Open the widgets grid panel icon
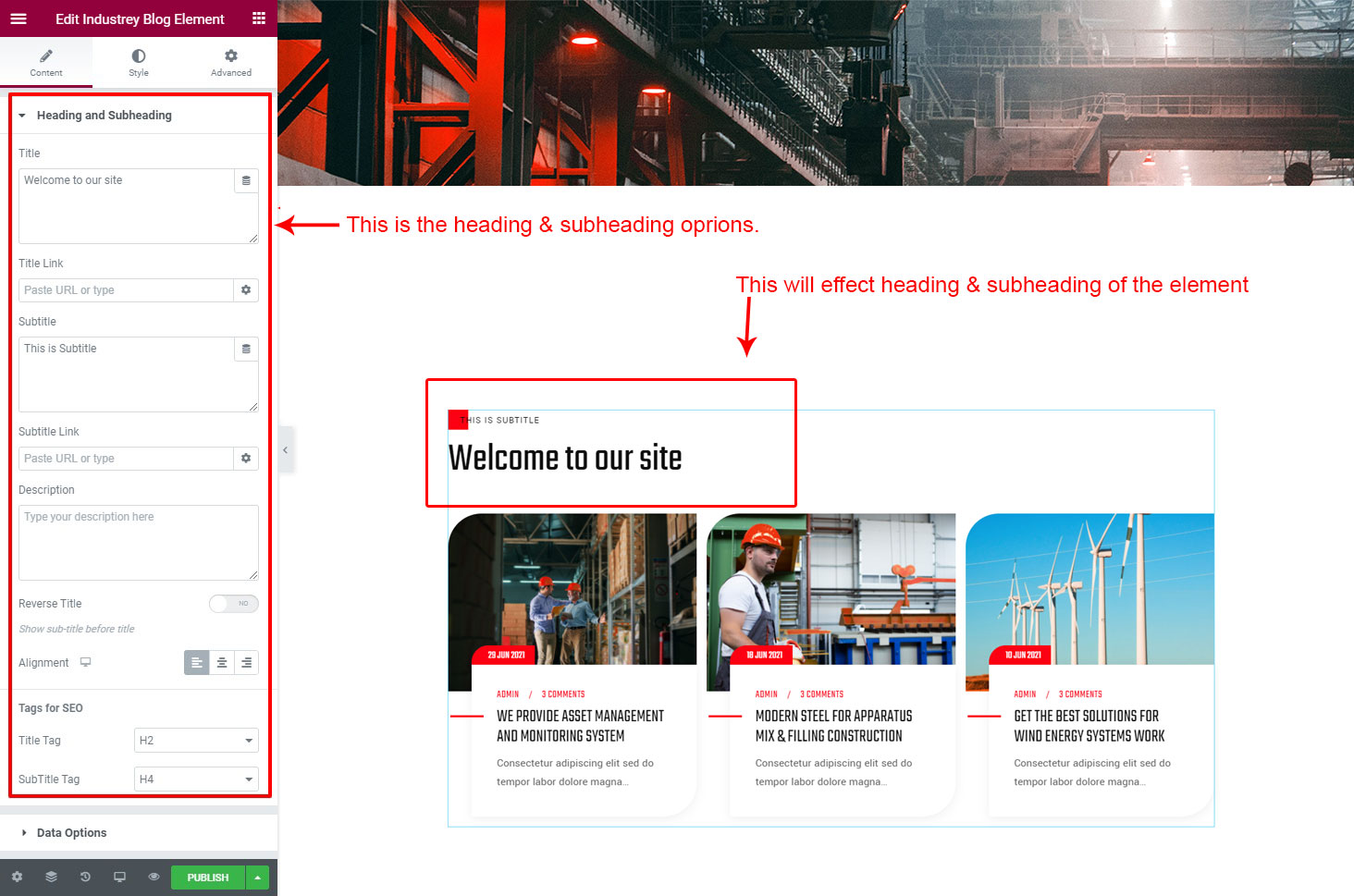 259,18
